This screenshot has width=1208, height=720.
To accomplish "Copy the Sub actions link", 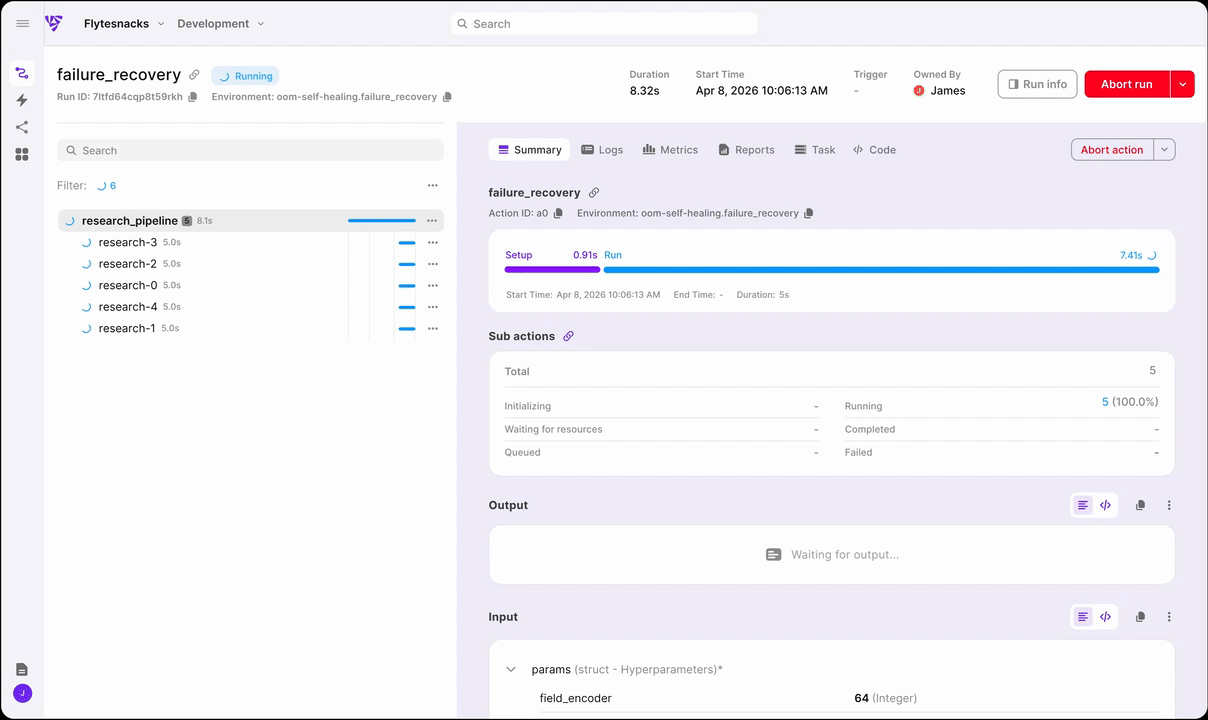I will point(568,336).
